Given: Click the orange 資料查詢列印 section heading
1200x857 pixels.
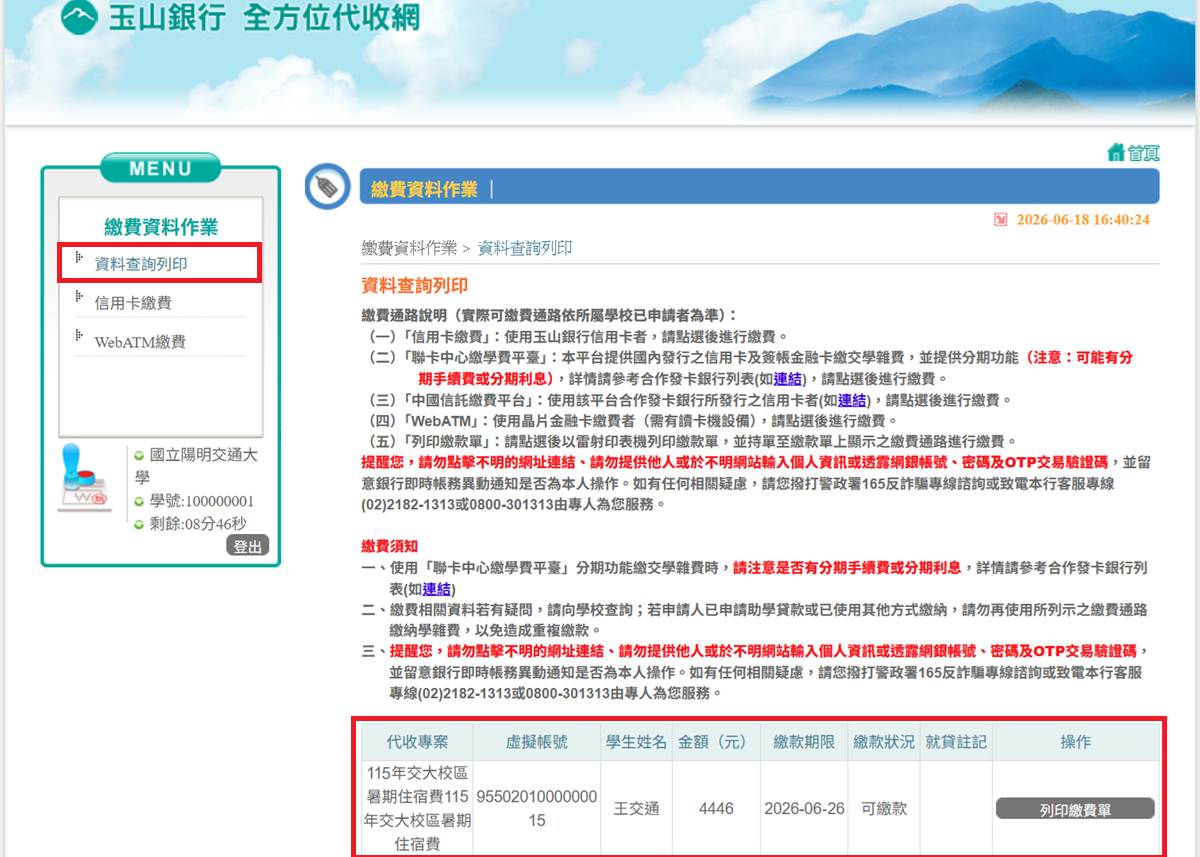Looking at the screenshot, I should [x=415, y=286].
